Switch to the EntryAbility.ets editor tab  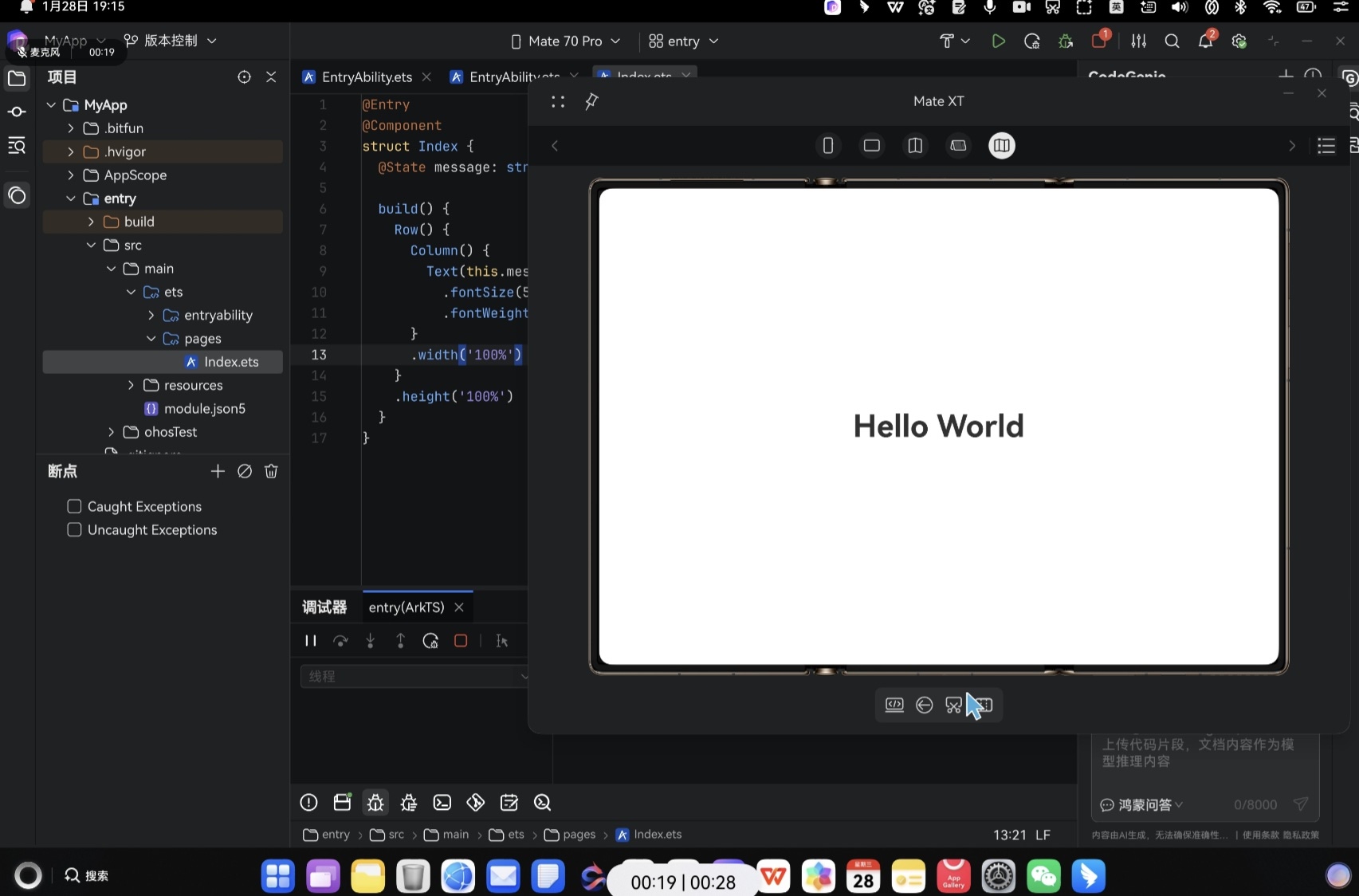pos(367,77)
